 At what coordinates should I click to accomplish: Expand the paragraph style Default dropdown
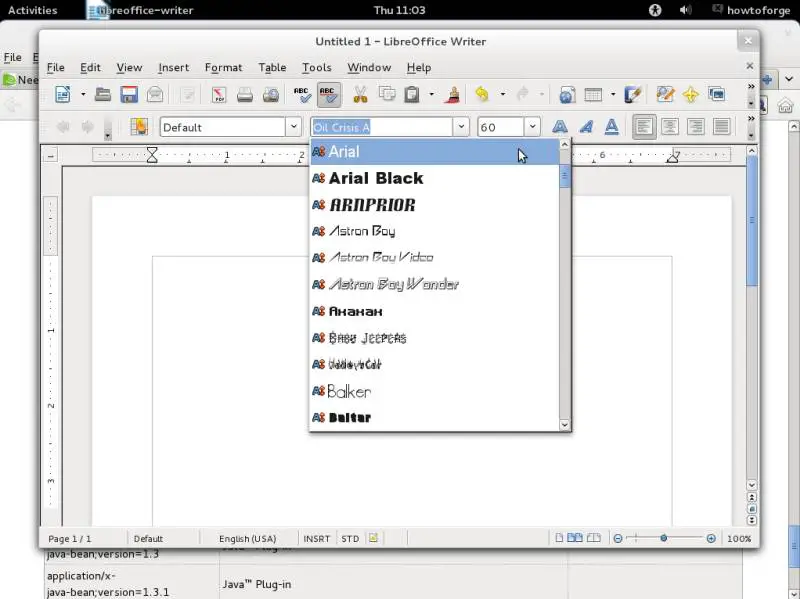[x=293, y=127]
